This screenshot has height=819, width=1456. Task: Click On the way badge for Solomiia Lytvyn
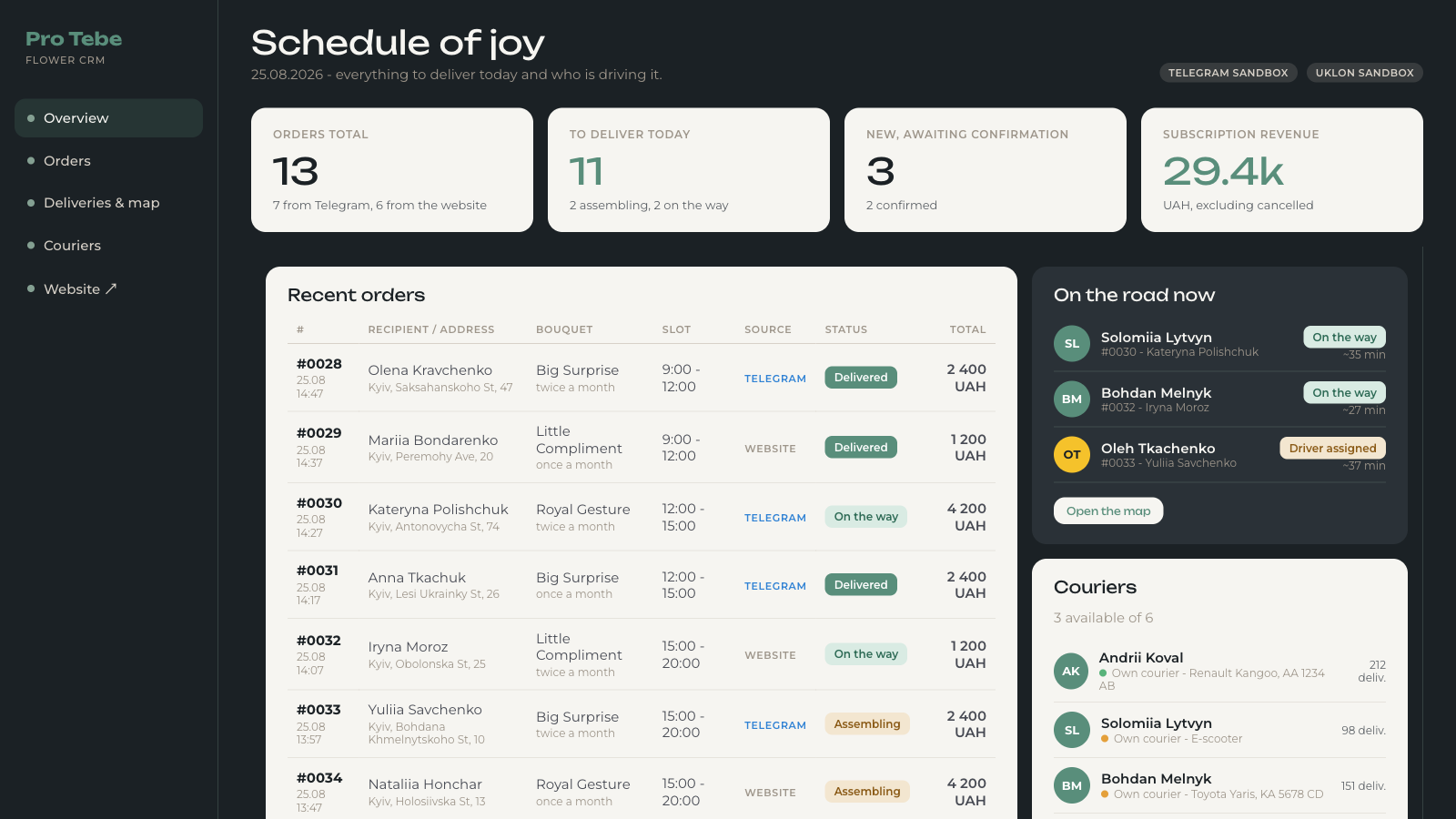pos(1344,338)
